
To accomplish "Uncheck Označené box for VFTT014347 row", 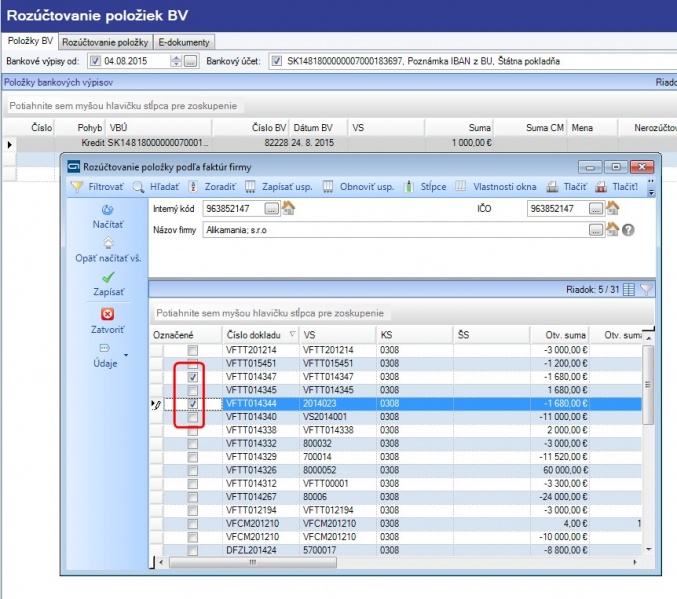I will point(193,376).
